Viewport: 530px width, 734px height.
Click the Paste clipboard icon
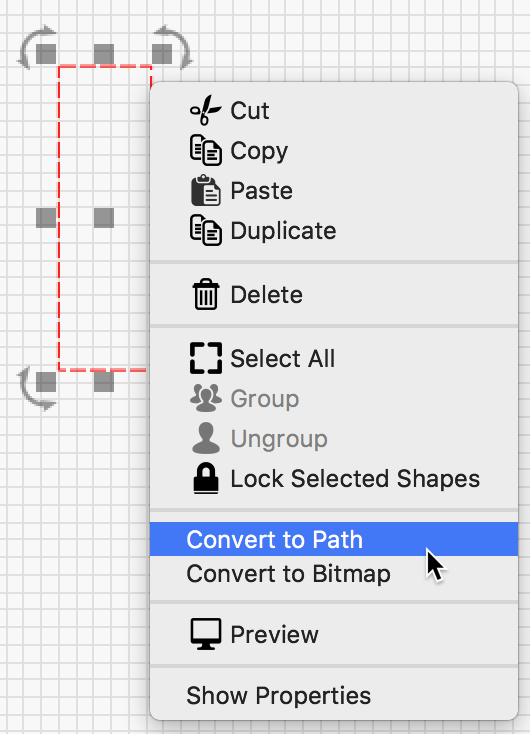[206, 191]
